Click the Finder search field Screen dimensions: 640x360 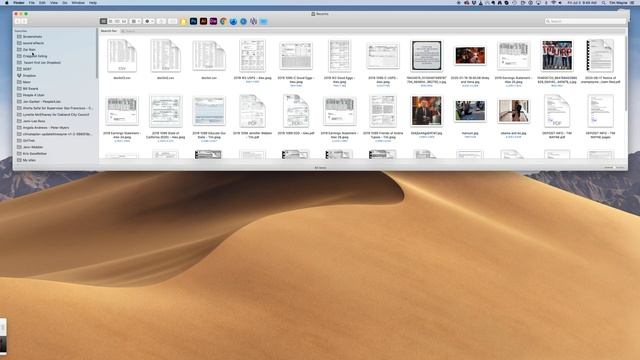pyautogui.click(x=584, y=21)
